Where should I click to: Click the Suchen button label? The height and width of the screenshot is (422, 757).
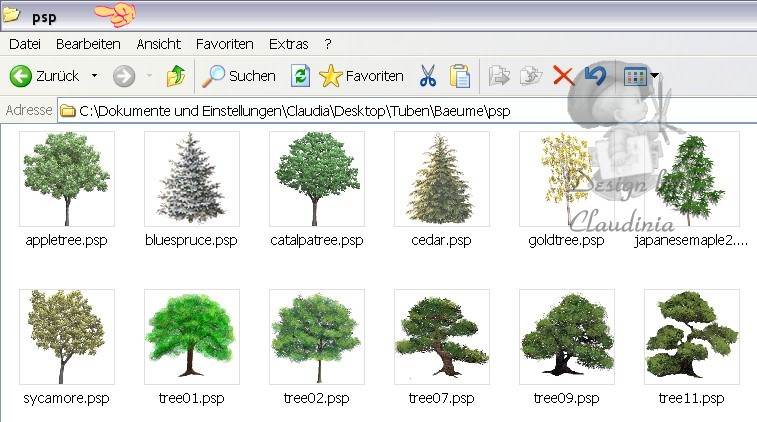[252, 76]
